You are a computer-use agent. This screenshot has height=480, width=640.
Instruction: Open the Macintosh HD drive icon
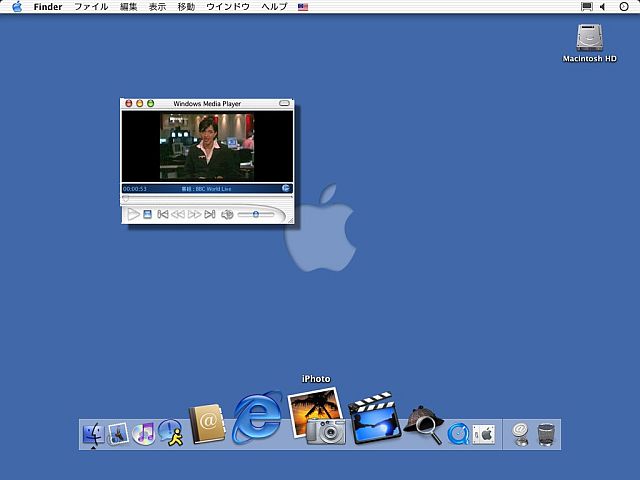click(x=589, y=38)
